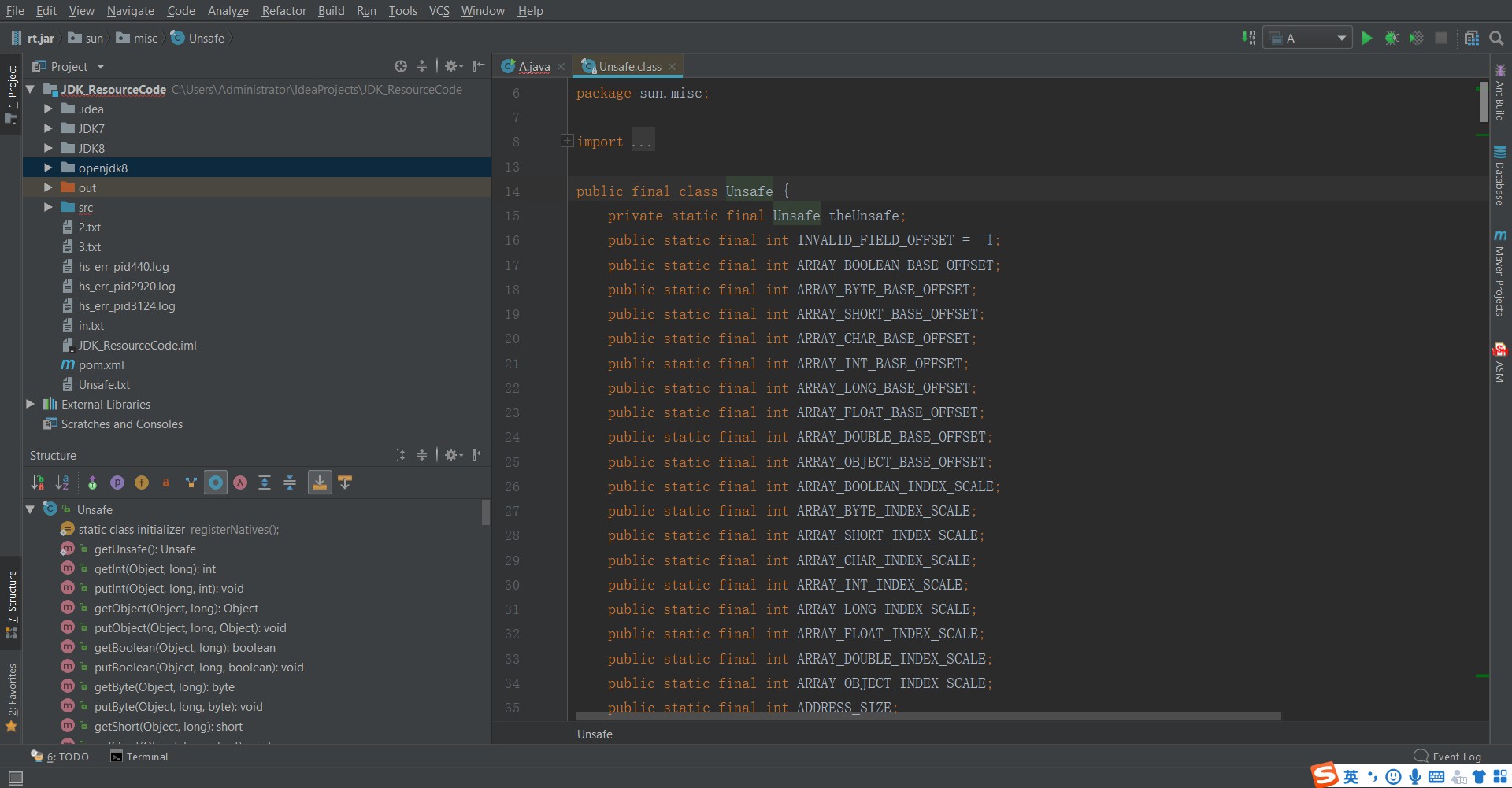
Task: Click the tool window quick-access icon bottom-left
Action: [x=15, y=778]
